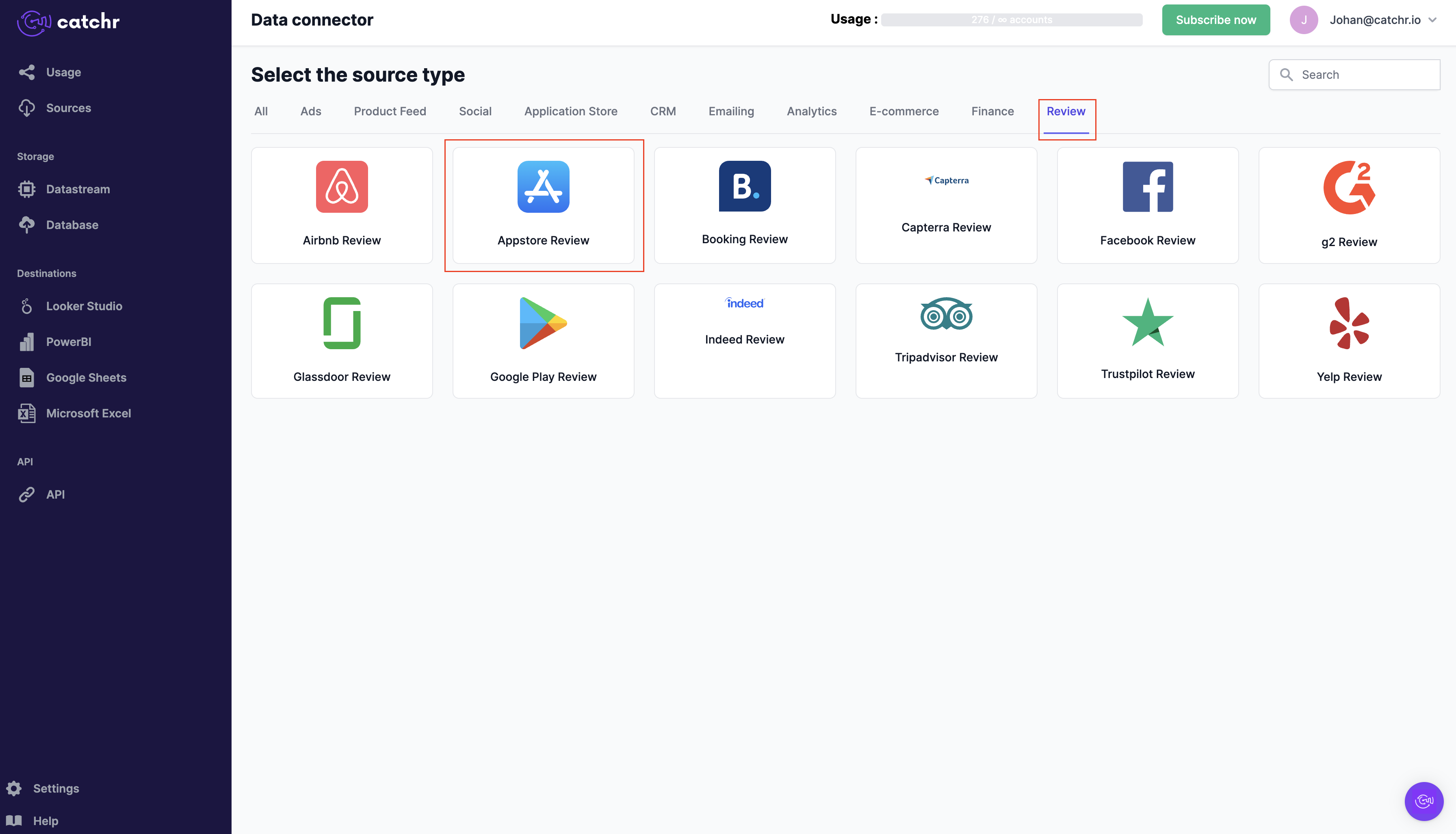
Task: Click the Glassdoor Review label
Action: (x=342, y=377)
